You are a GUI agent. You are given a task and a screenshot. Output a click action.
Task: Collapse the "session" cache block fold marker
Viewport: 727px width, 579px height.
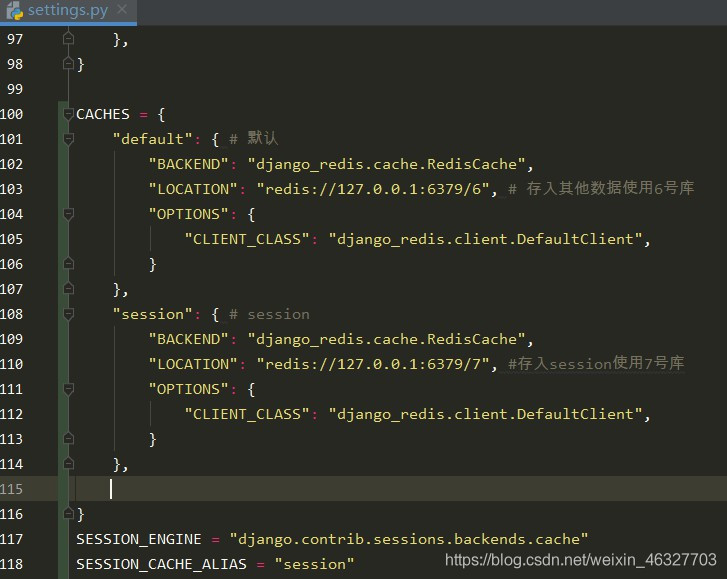tap(68, 314)
